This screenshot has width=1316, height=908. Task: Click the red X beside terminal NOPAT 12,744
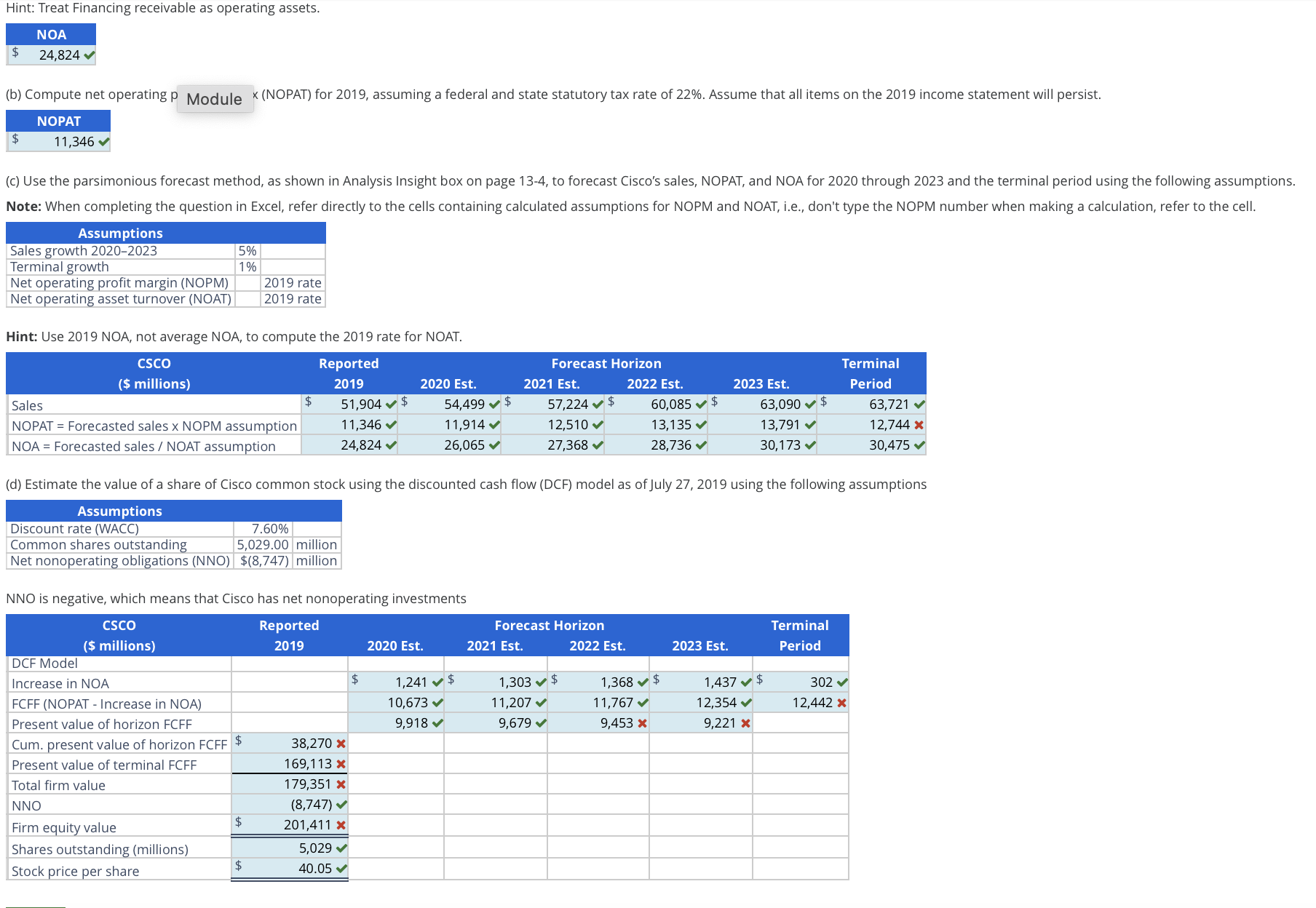tap(918, 425)
